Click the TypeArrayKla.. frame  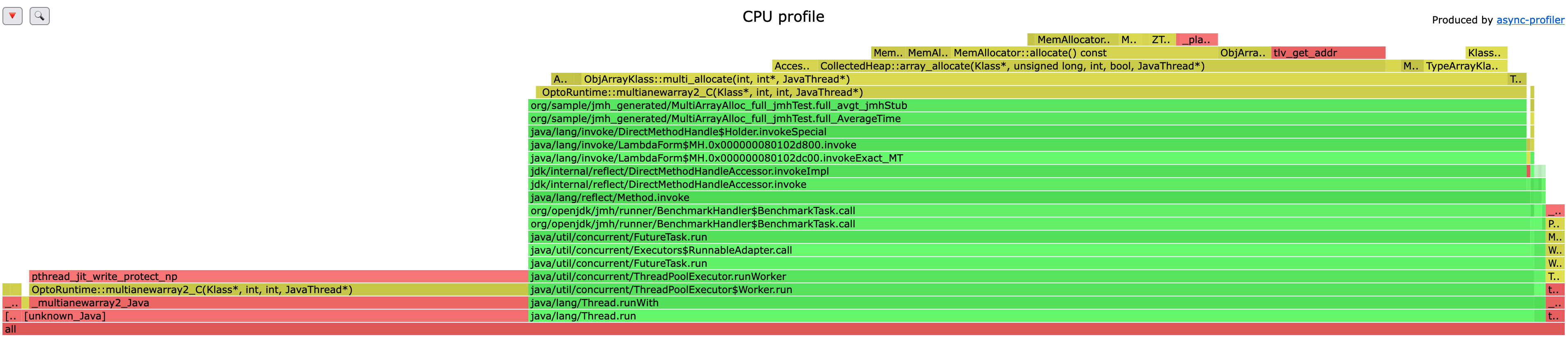pos(1464,66)
